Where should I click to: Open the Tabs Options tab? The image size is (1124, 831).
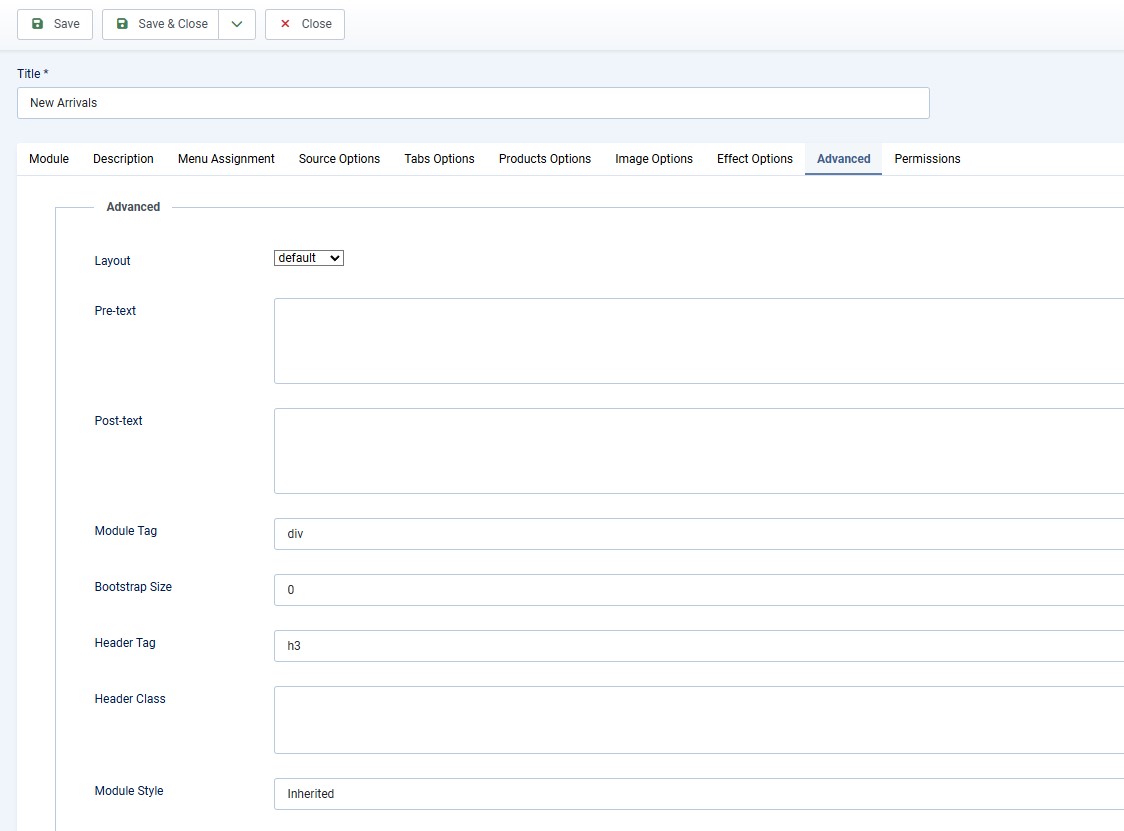point(439,159)
